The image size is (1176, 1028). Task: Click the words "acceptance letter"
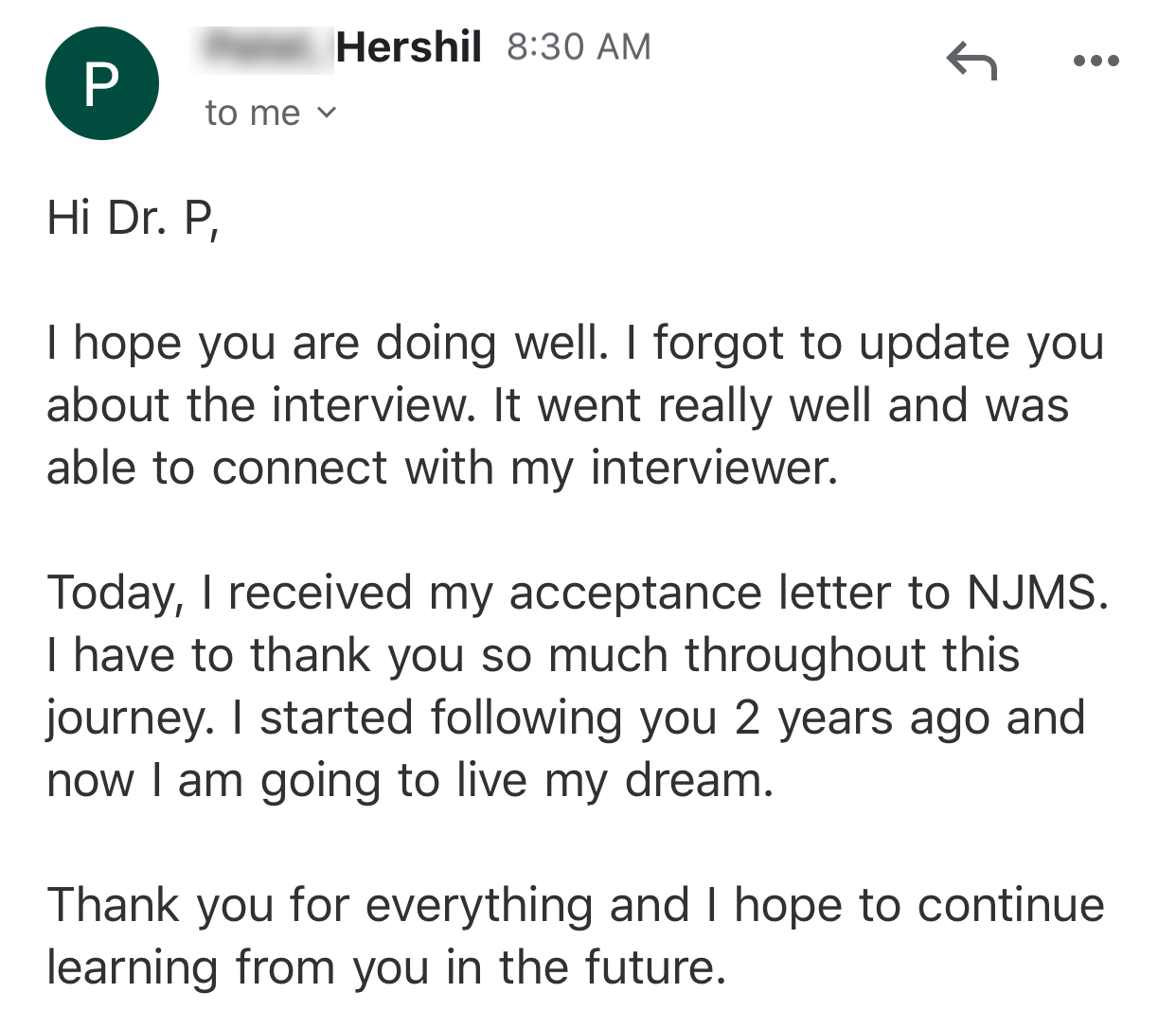(x=634, y=594)
